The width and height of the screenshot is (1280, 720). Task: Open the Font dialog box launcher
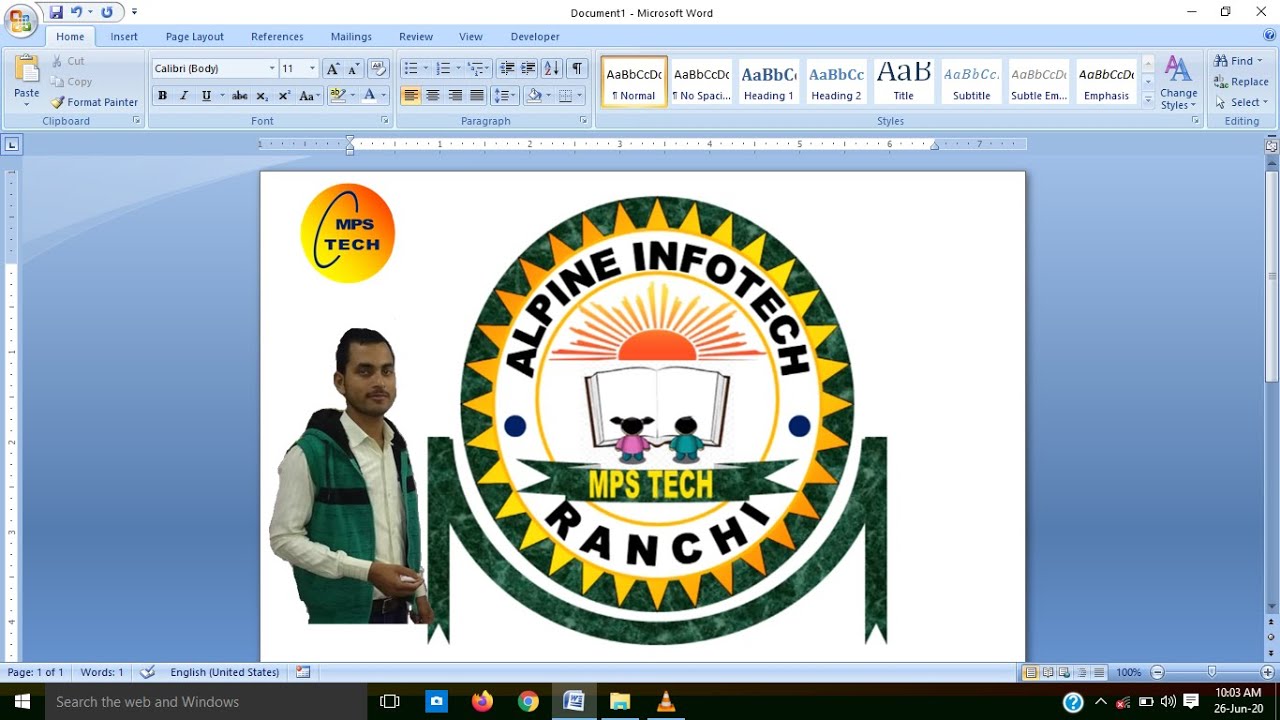tap(385, 121)
